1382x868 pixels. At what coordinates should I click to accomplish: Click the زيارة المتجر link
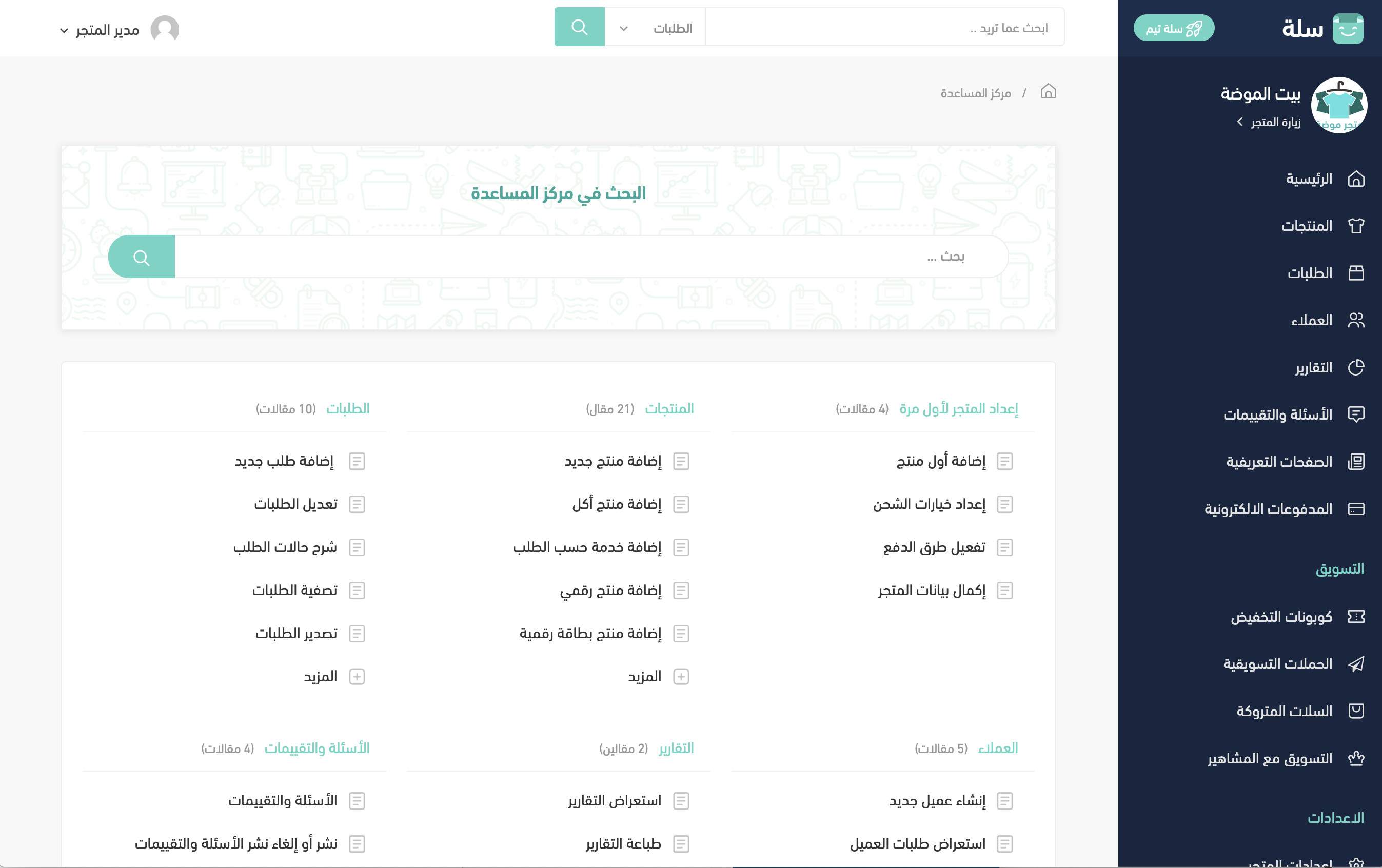1268,122
